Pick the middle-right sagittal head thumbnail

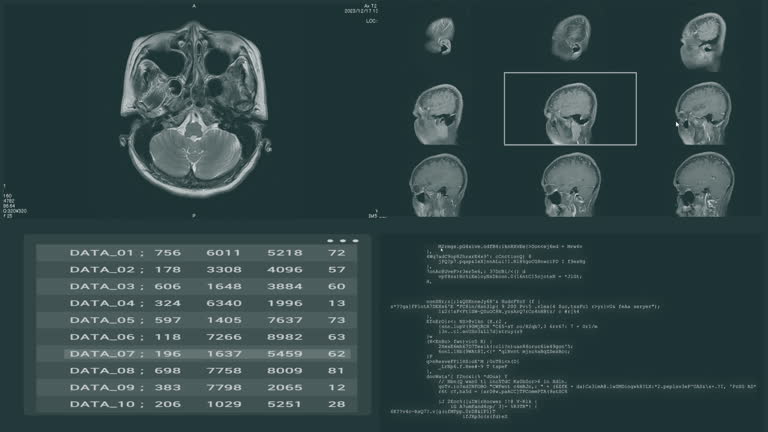tap(703, 113)
